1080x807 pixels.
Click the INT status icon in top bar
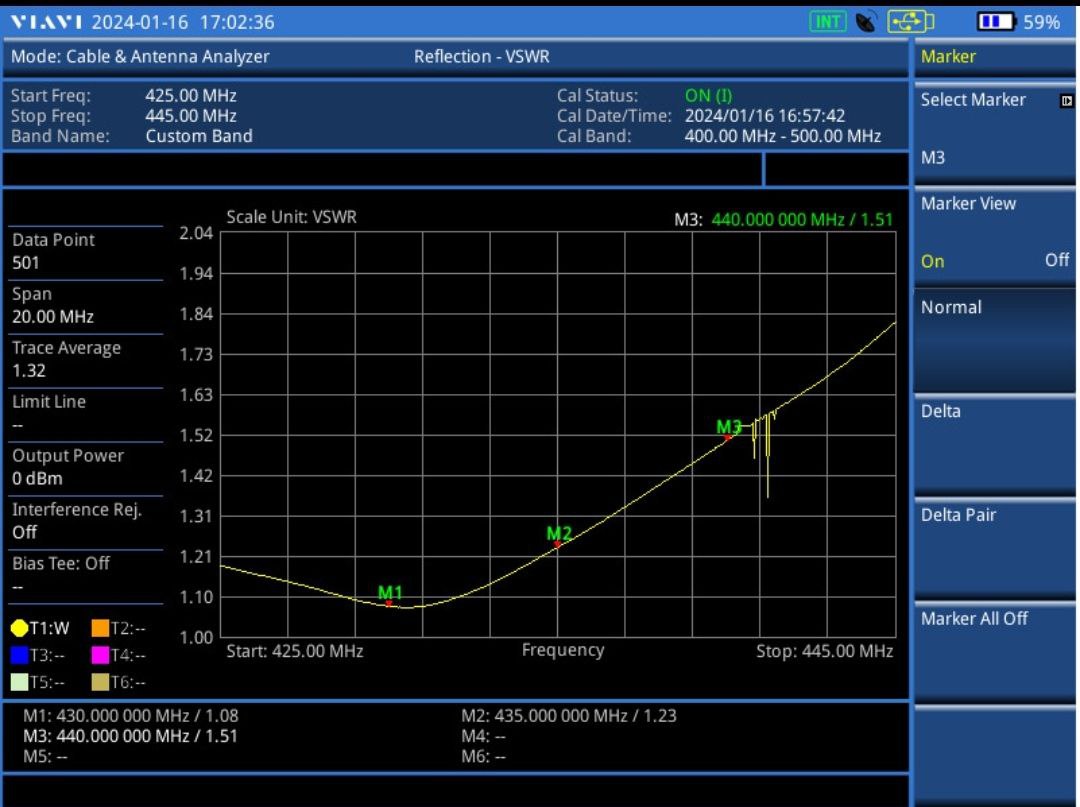point(827,21)
